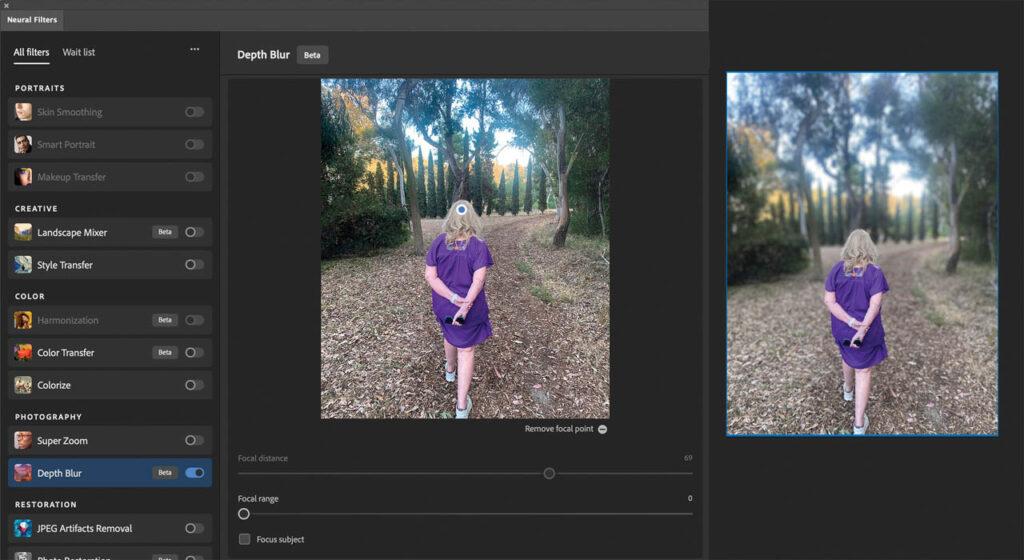Toggle the Harmonization switch
The height and width of the screenshot is (560, 1024).
click(194, 320)
